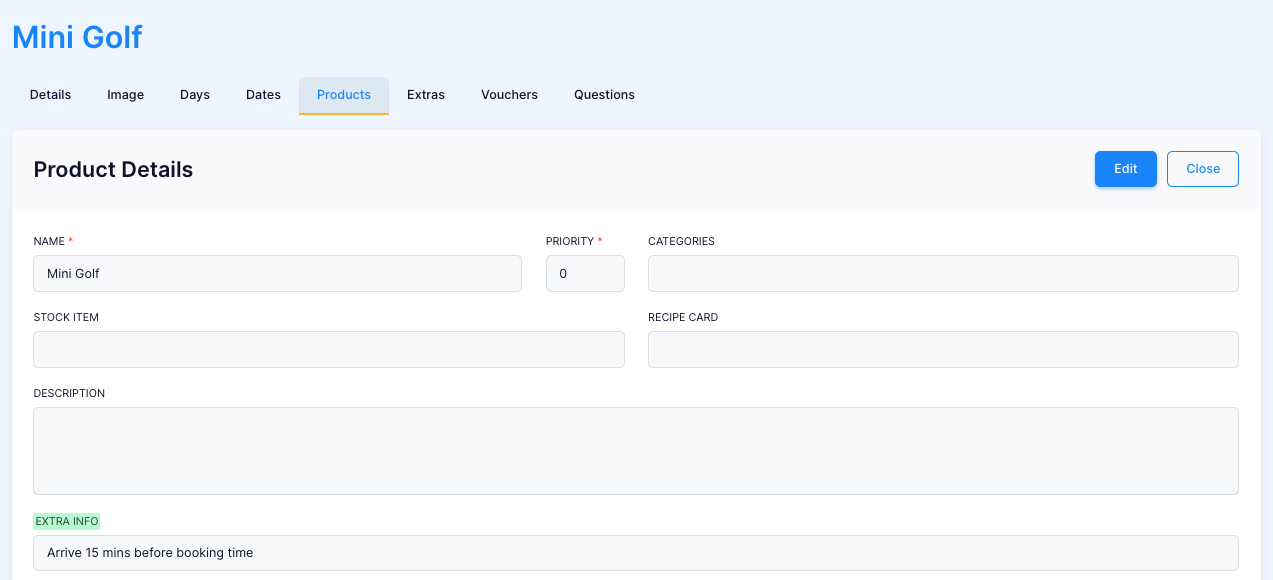
Task: Select the Dates tab
Action: (x=263, y=95)
